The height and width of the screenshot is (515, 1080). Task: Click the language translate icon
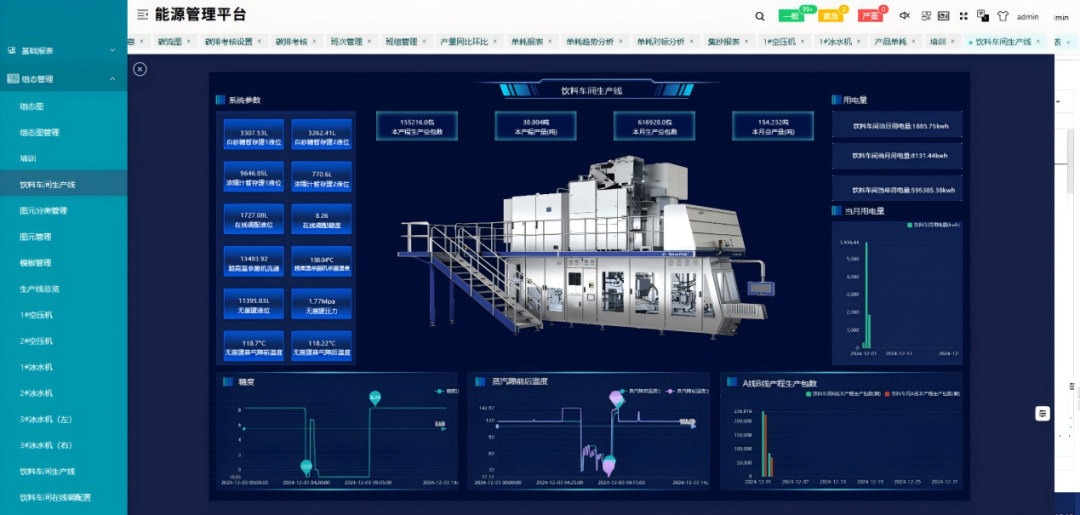983,16
